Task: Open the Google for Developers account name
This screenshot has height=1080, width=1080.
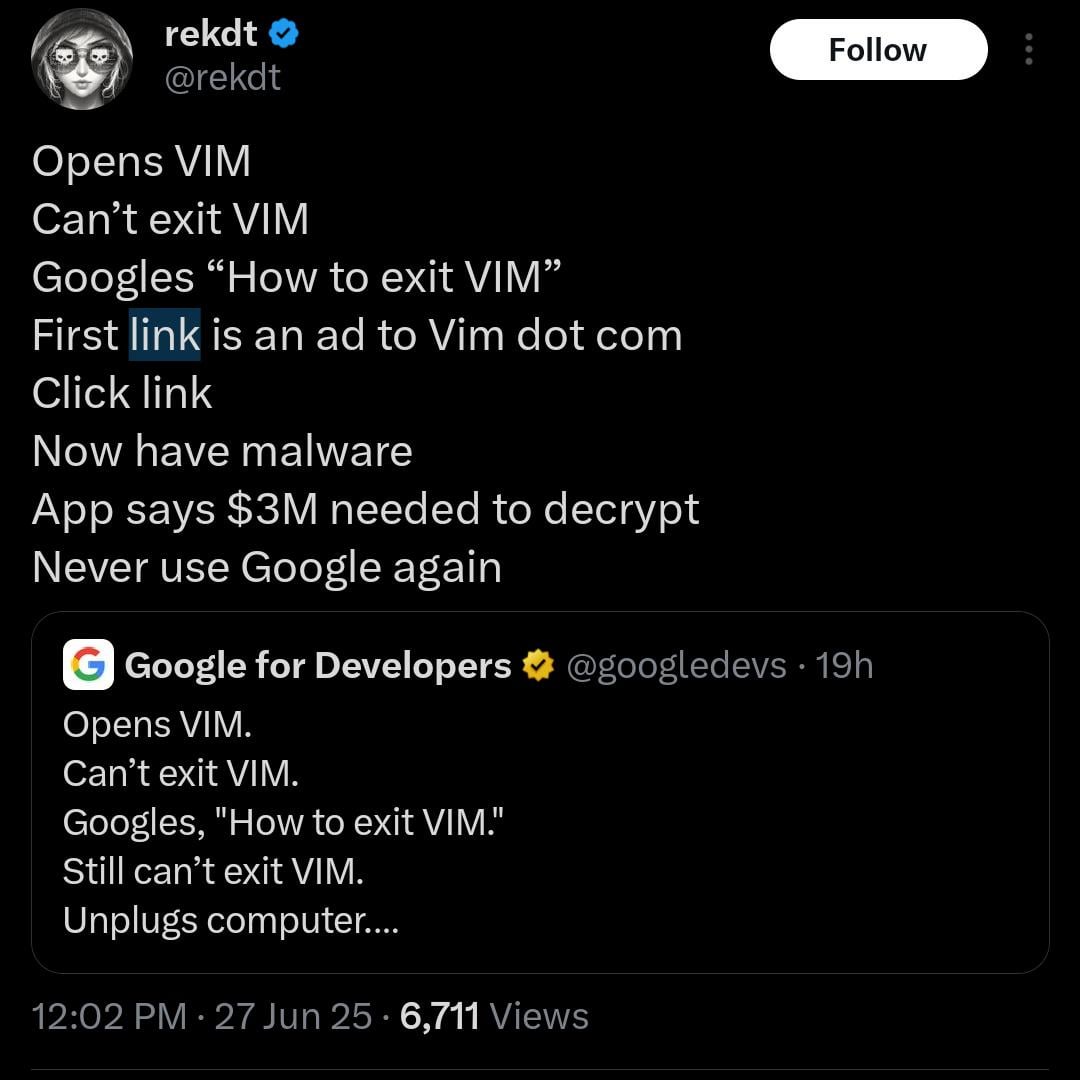Action: tap(318, 665)
